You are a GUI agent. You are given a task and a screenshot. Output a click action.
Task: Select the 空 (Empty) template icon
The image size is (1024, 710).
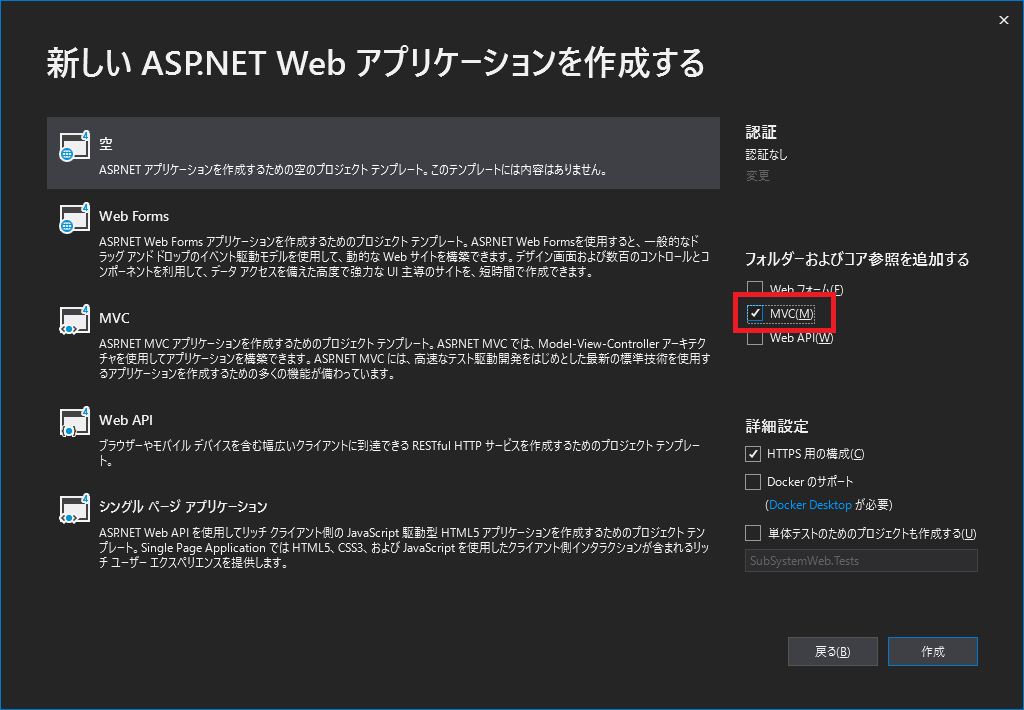(x=74, y=146)
